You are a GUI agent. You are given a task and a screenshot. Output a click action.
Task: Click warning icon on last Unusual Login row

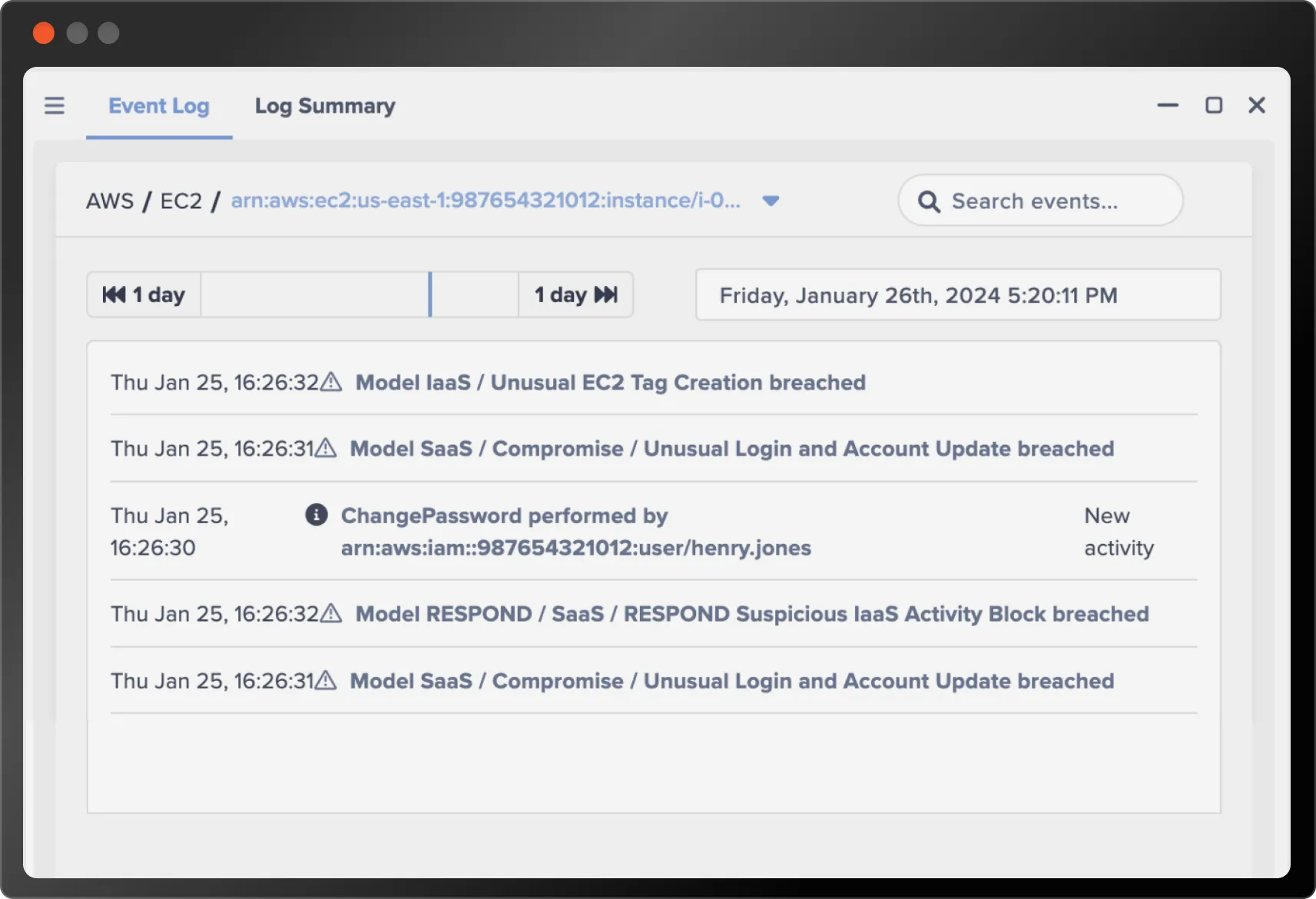pos(326,680)
